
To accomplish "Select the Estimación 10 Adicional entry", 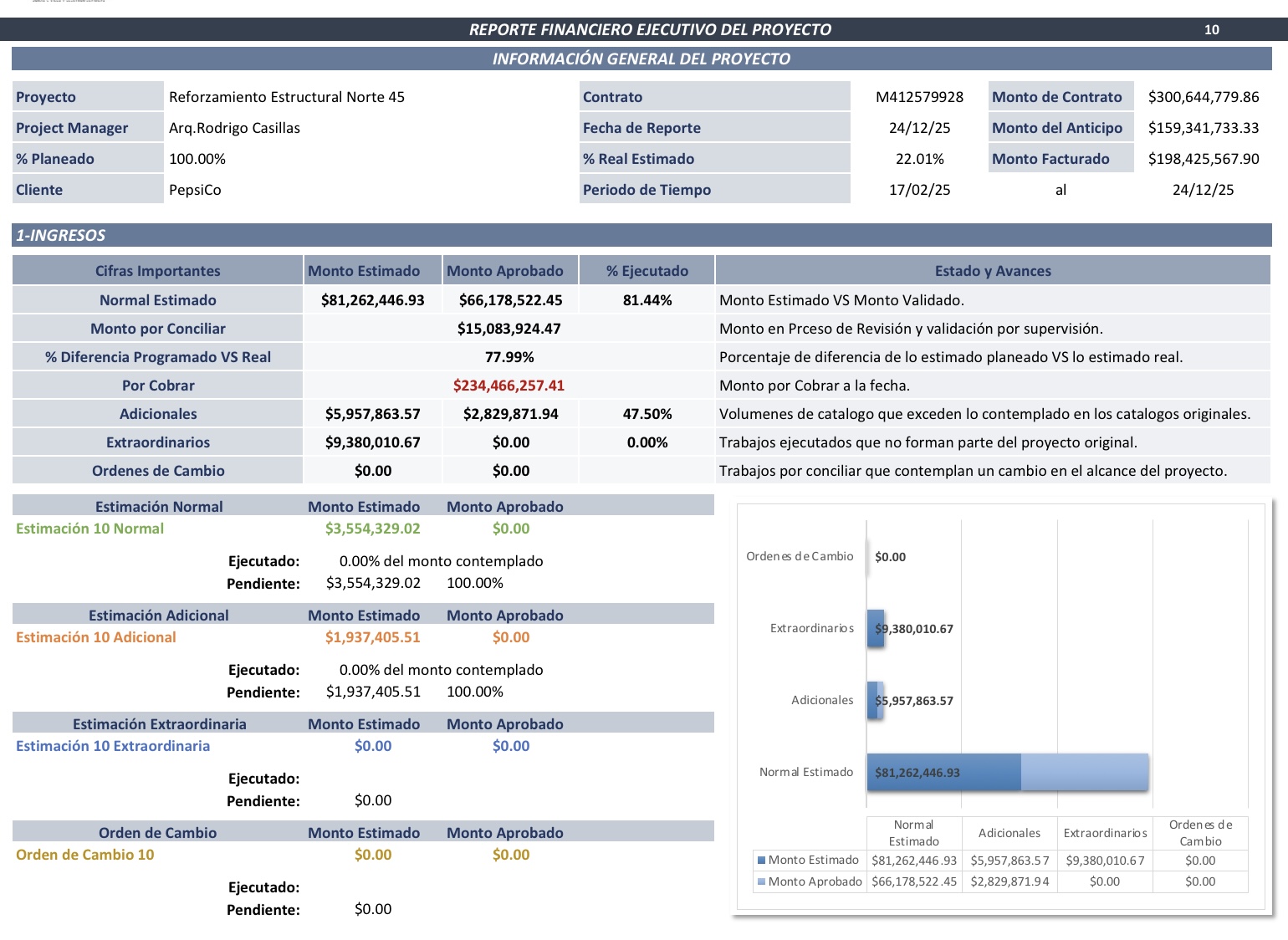I will (95, 636).
